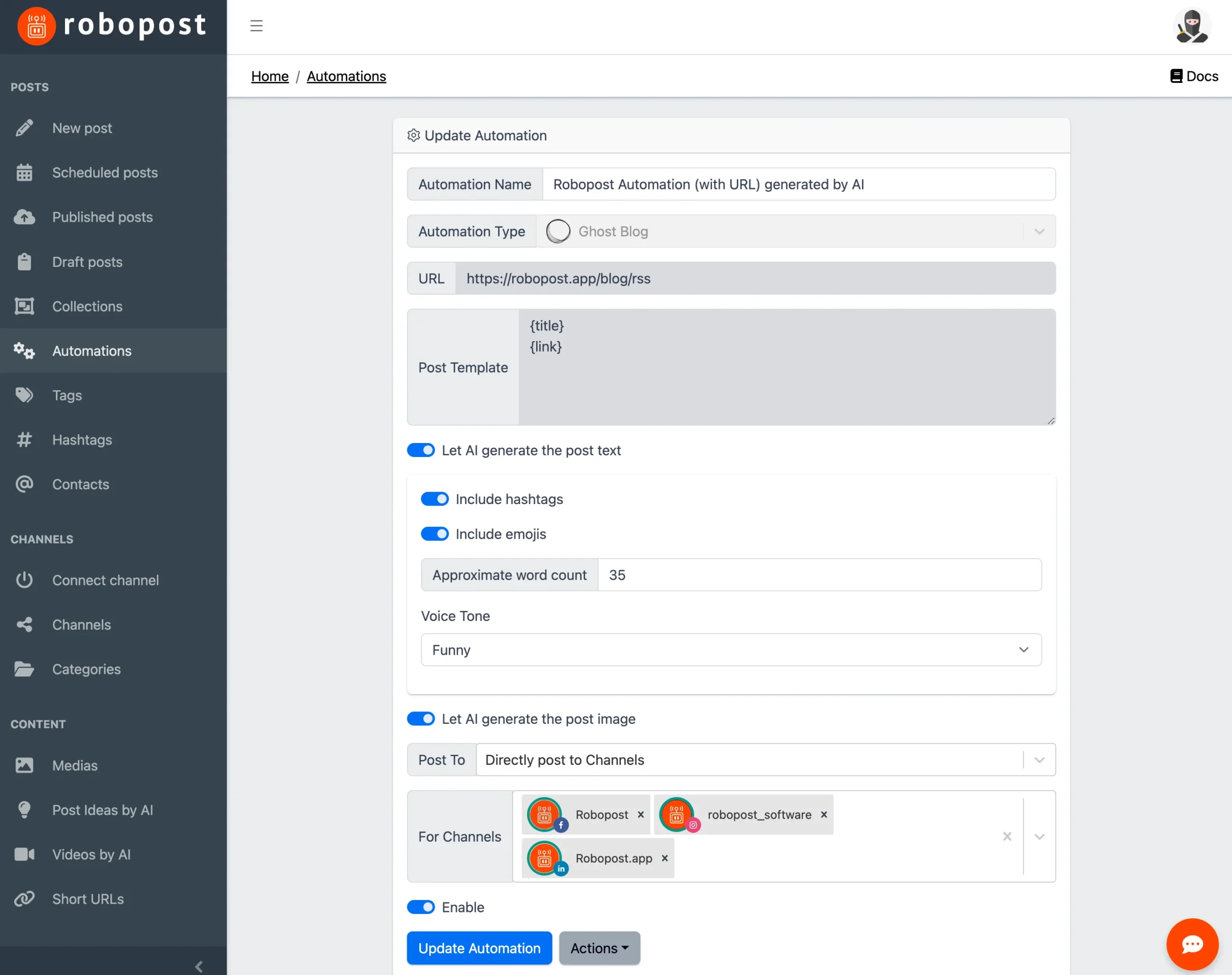Screen dimensions: 1232x975
Task: Follow the Home breadcrumb link
Action: point(269,76)
